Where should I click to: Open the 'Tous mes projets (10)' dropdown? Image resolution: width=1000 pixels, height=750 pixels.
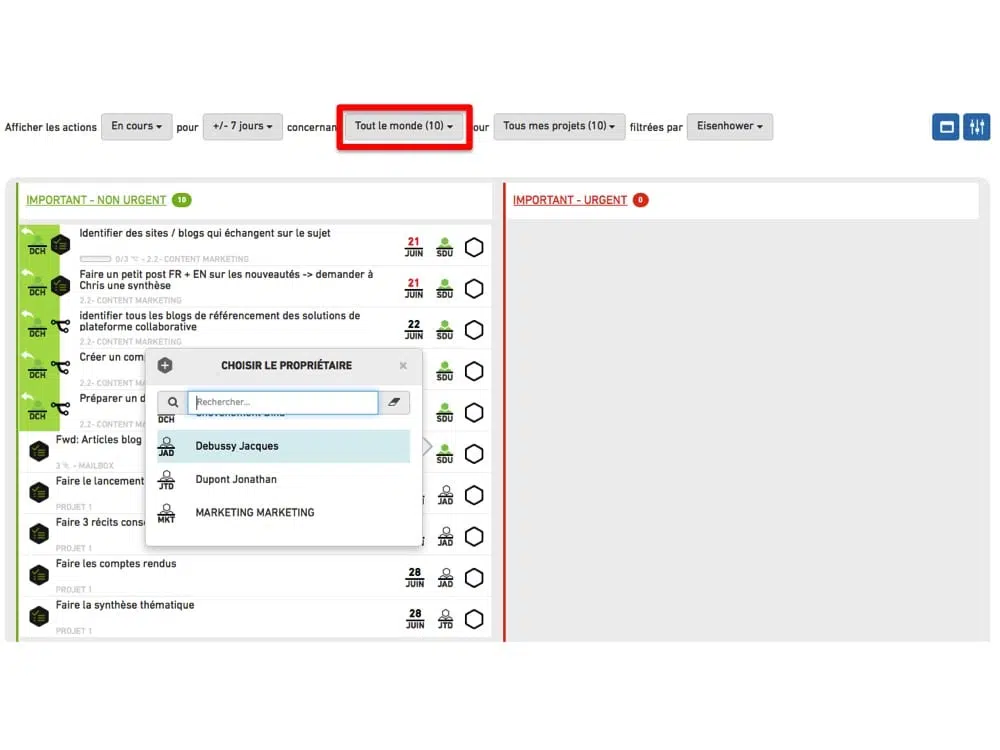[x=559, y=126]
